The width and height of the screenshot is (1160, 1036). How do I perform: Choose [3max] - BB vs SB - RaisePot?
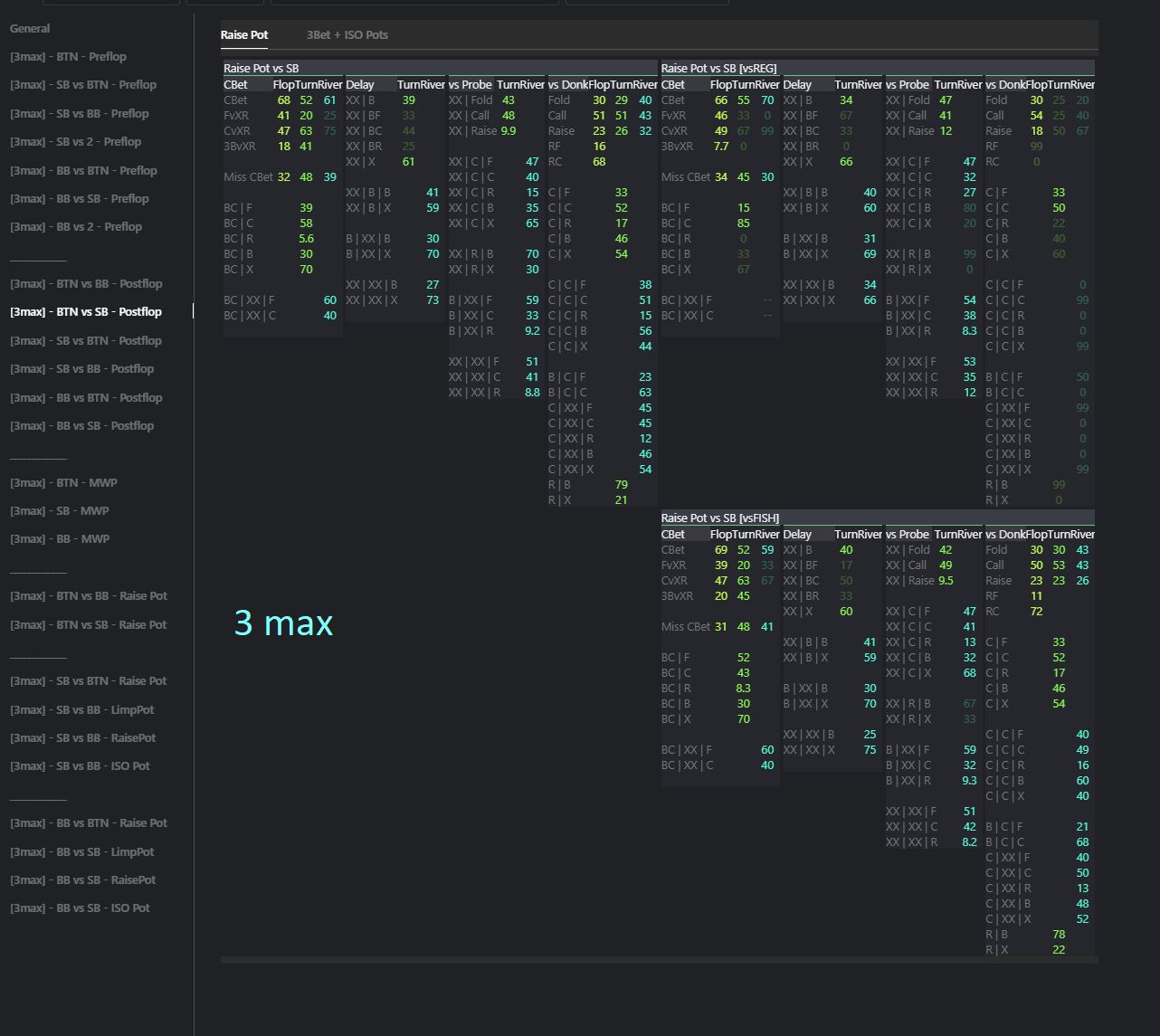(82, 880)
